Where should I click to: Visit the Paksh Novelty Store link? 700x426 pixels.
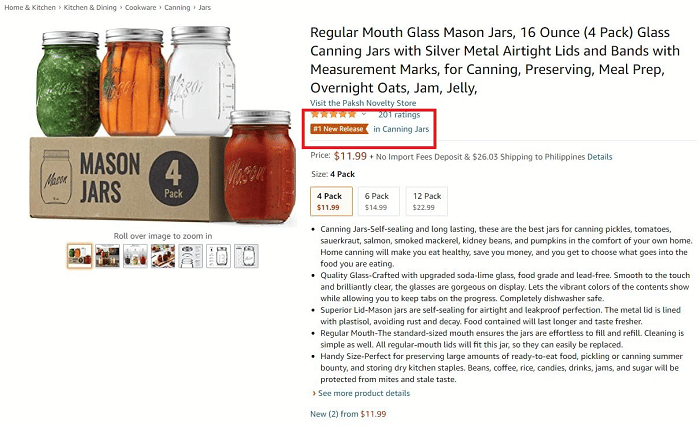363,103
